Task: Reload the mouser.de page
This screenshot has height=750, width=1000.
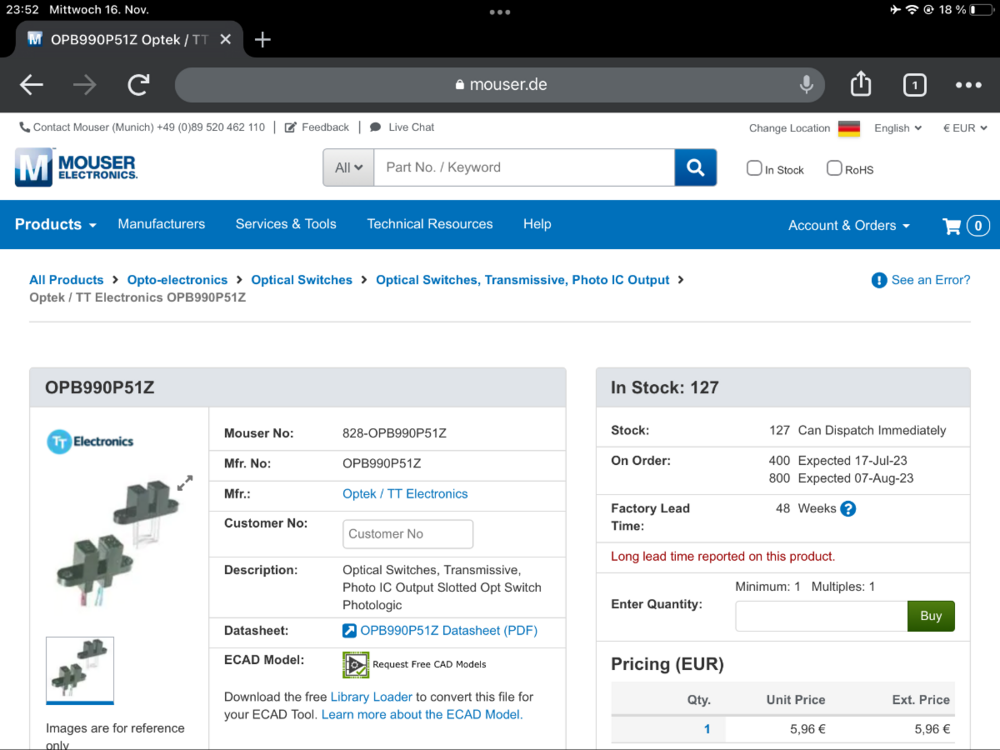Action: (138, 84)
